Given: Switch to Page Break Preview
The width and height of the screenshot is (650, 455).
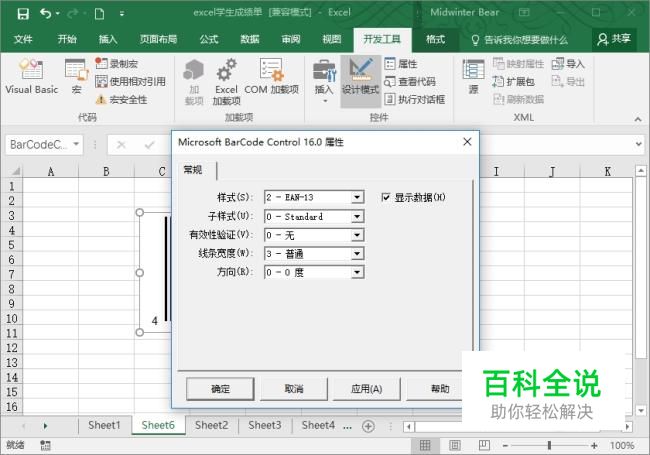Looking at the screenshot, I should click(x=484, y=445).
